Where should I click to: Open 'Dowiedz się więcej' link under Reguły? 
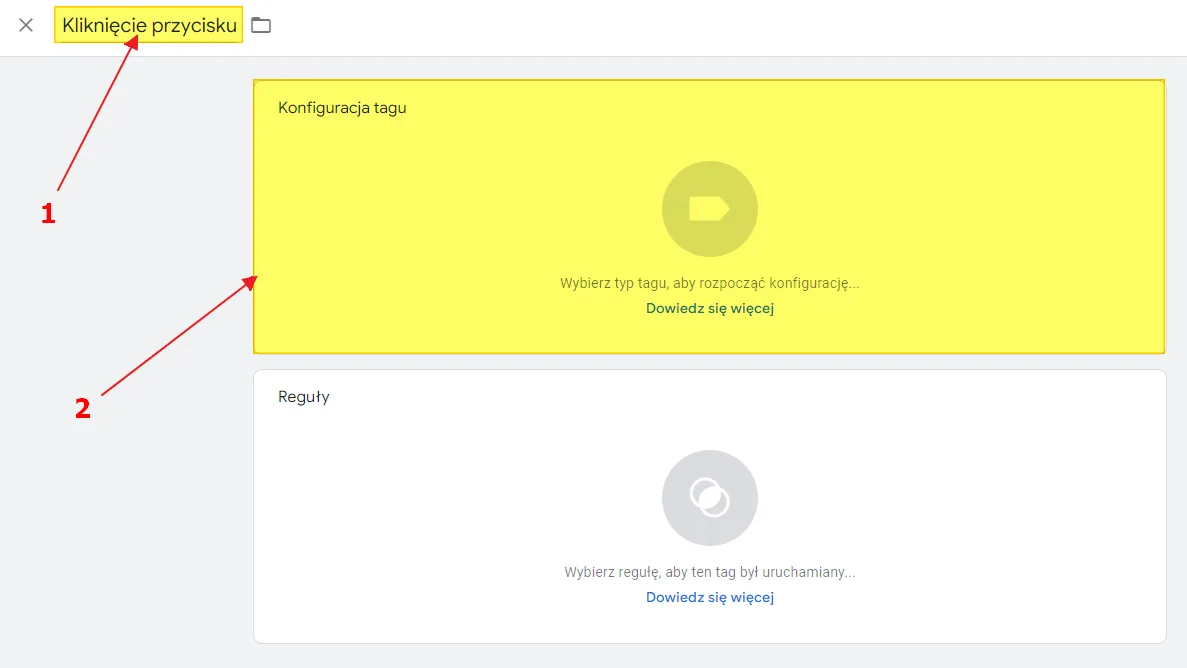pos(709,597)
